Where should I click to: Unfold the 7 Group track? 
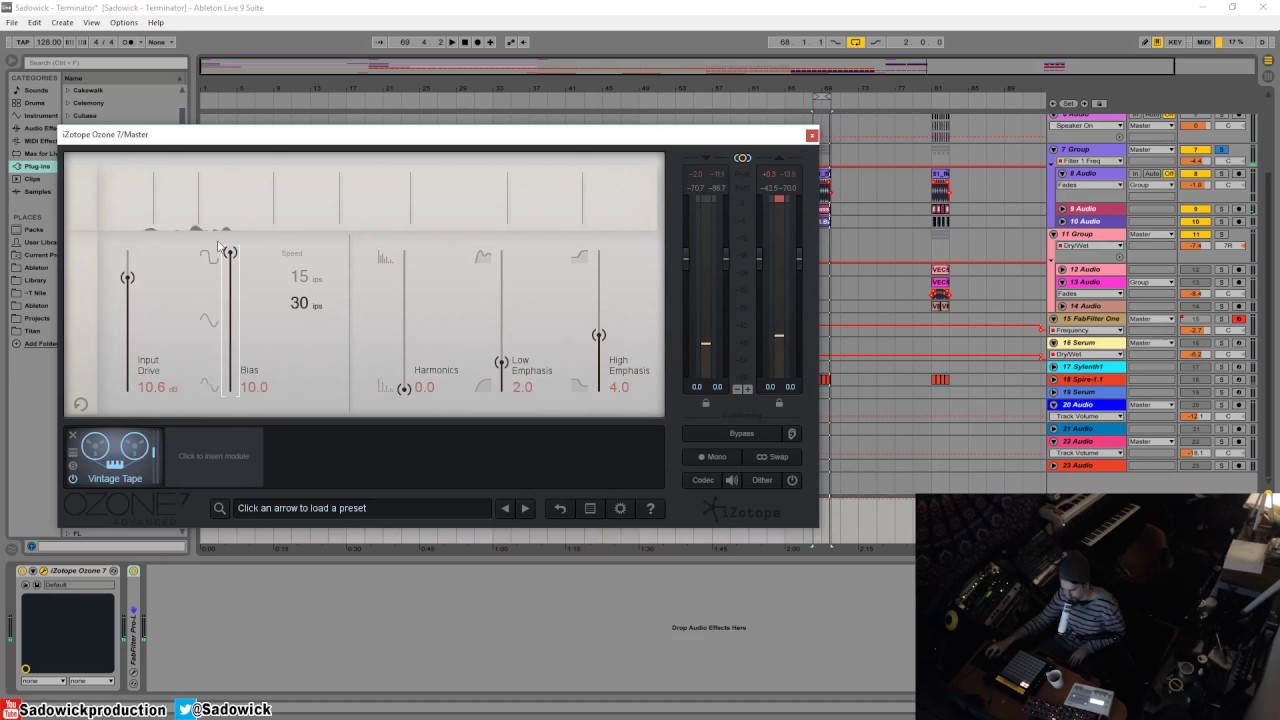tap(1053, 150)
